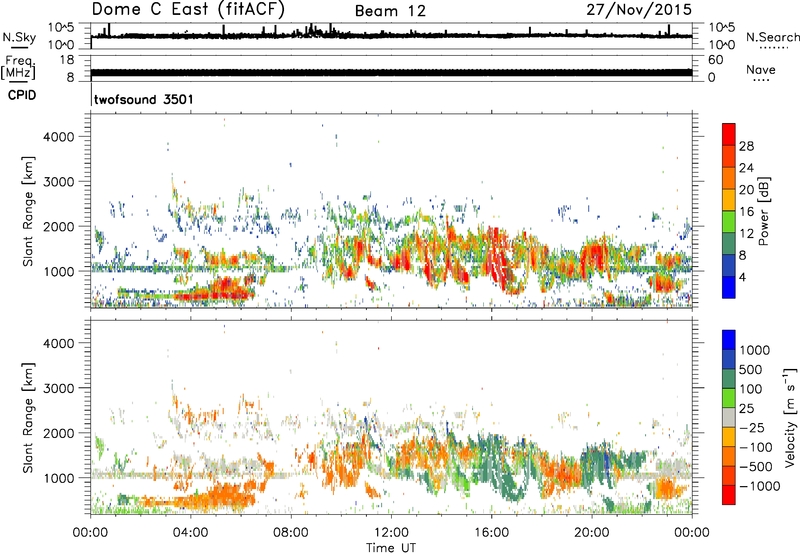Click the '04:00' time tick label
Screen dimensions: 800x554
click(x=190, y=533)
